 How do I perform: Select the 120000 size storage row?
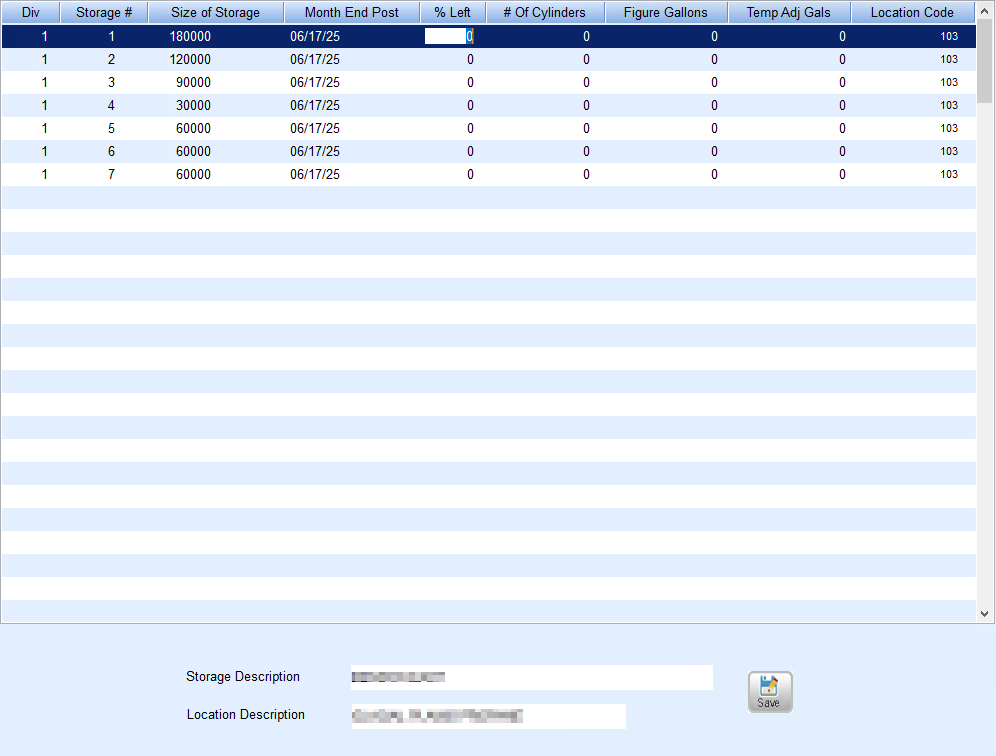coord(190,59)
